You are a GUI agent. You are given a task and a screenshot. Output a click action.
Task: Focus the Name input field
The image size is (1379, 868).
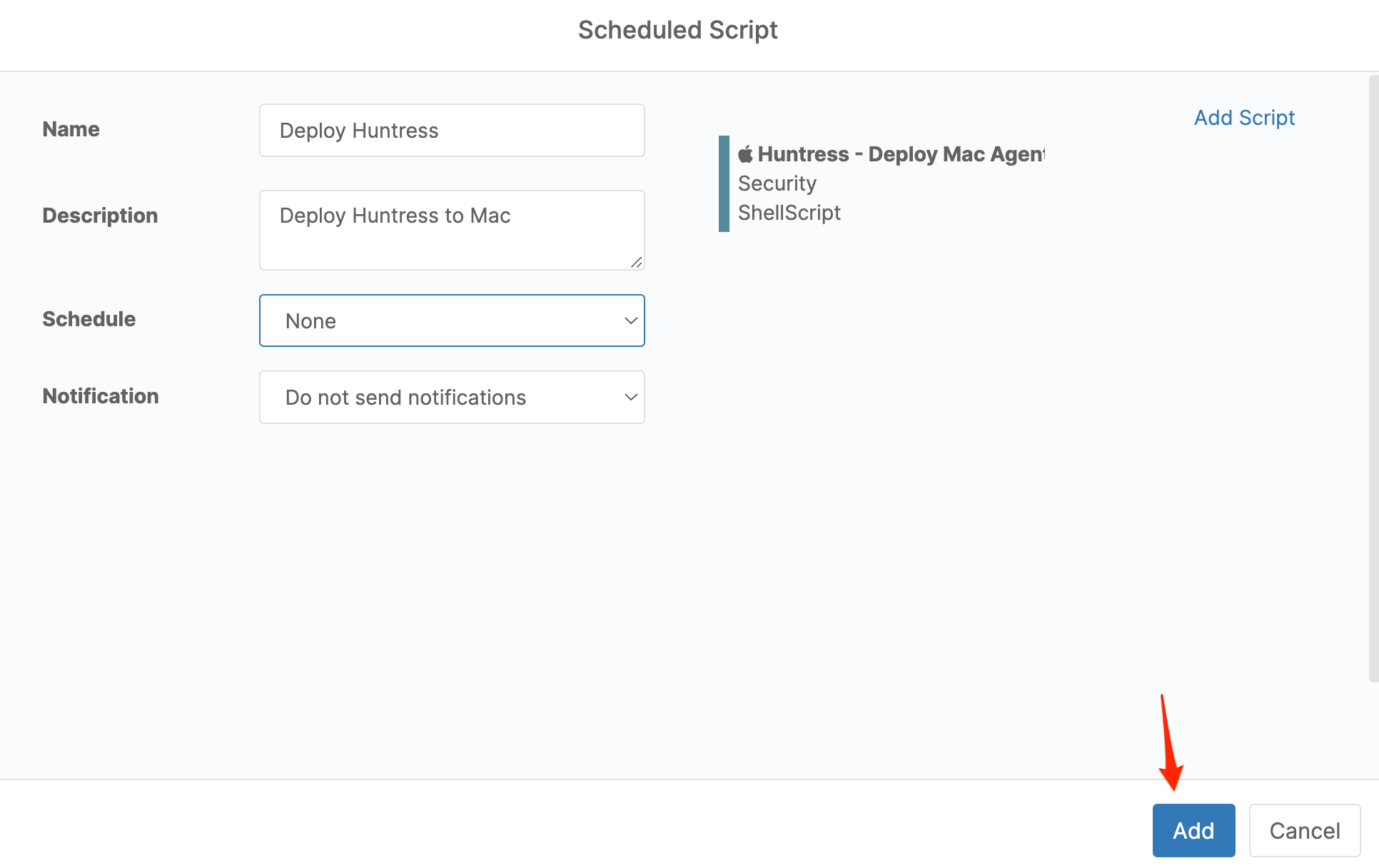(452, 131)
